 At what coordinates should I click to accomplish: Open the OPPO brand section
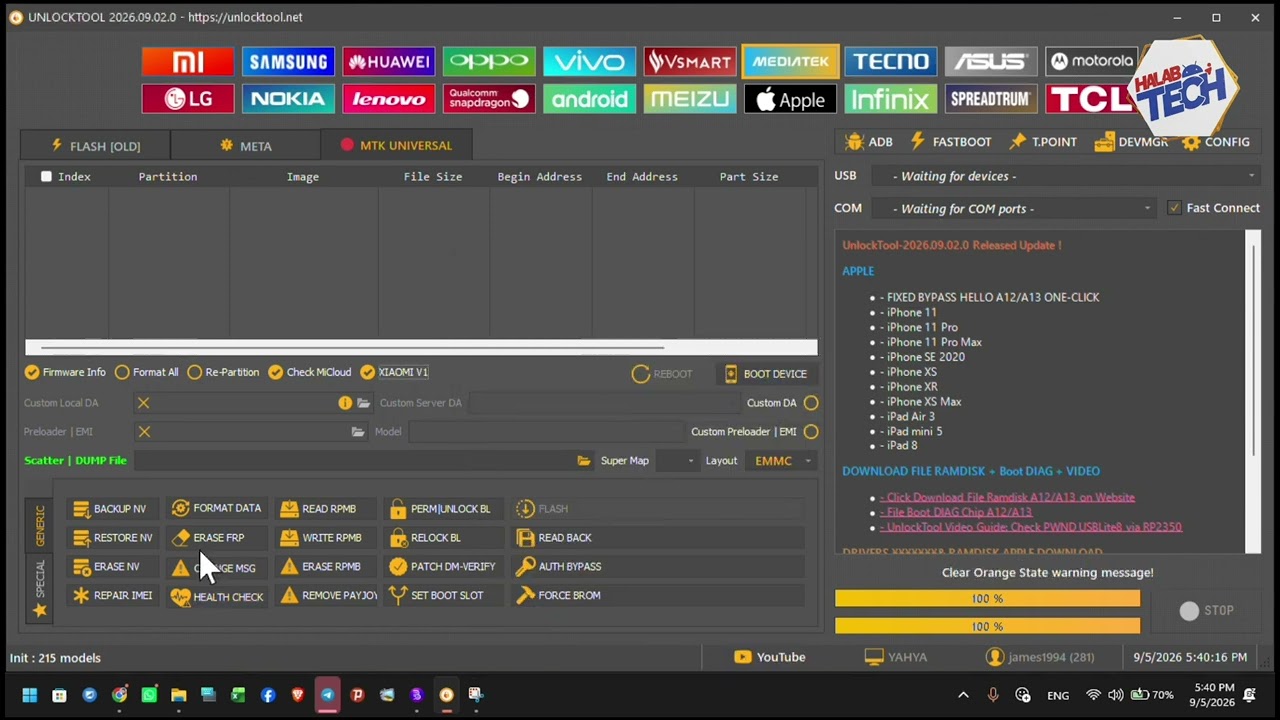pyautogui.click(x=489, y=61)
